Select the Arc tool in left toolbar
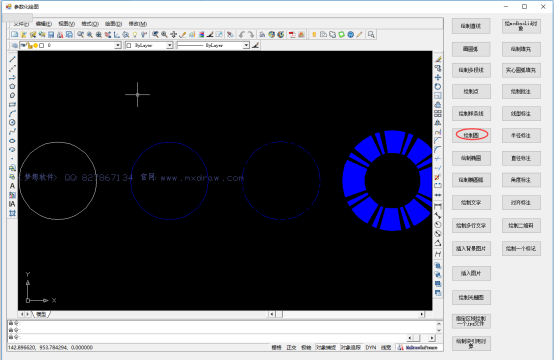The image size is (554, 360). [12, 113]
